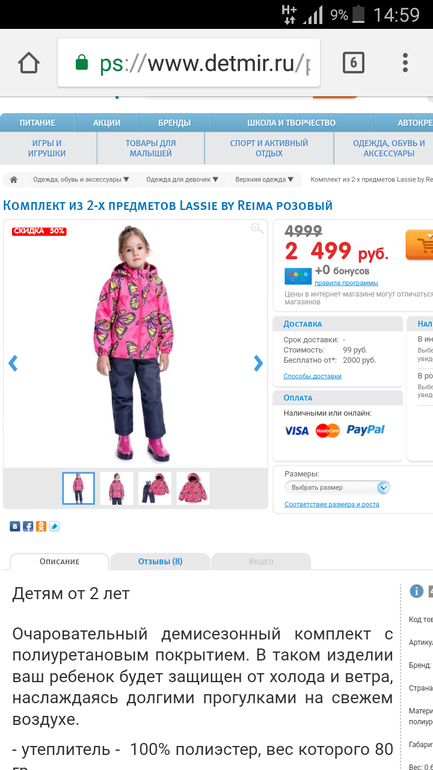
Task: Expand the "Одежда для девочек" breadcrumb dropdown
Action: [182, 180]
